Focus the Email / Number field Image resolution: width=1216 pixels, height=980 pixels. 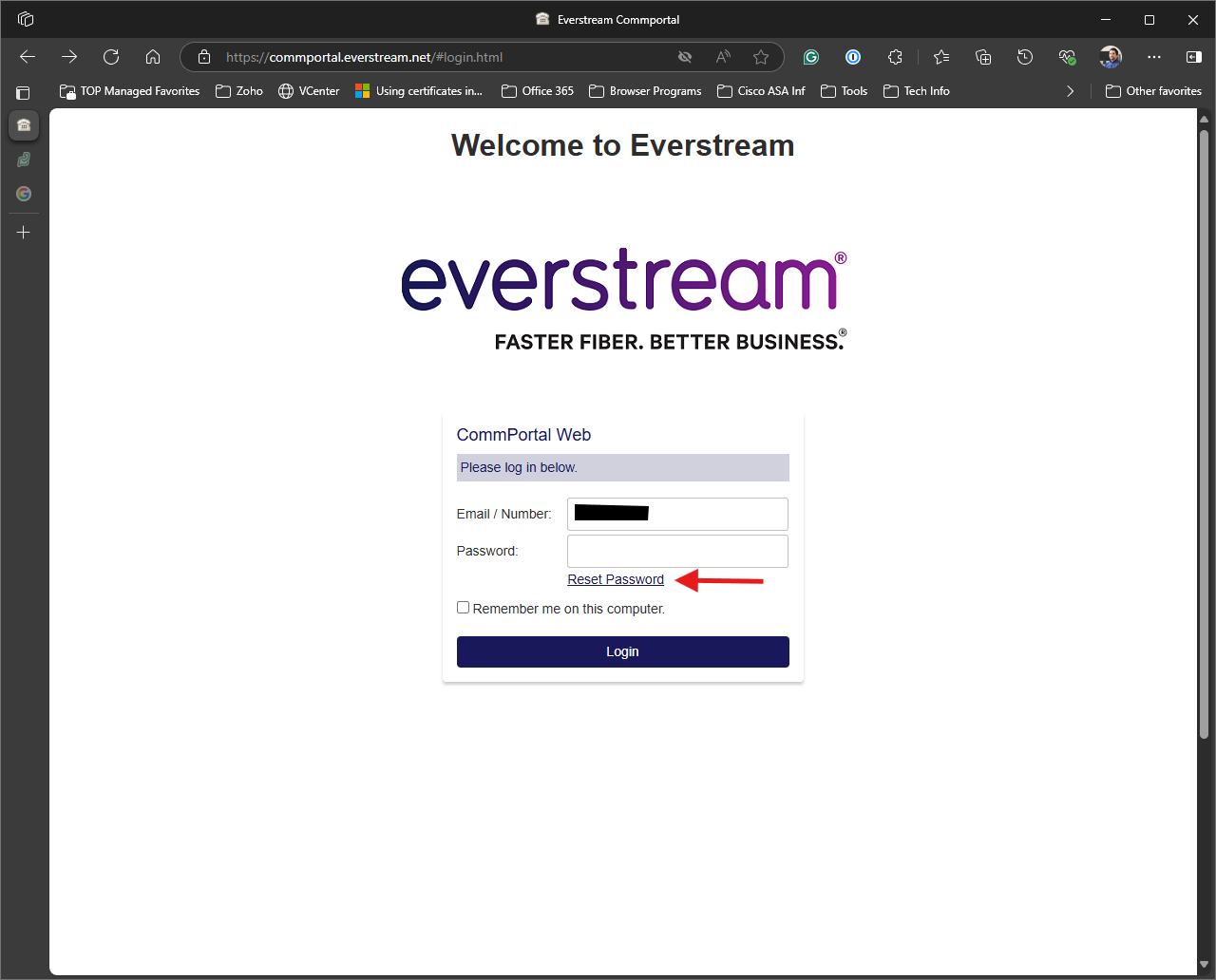(x=677, y=514)
